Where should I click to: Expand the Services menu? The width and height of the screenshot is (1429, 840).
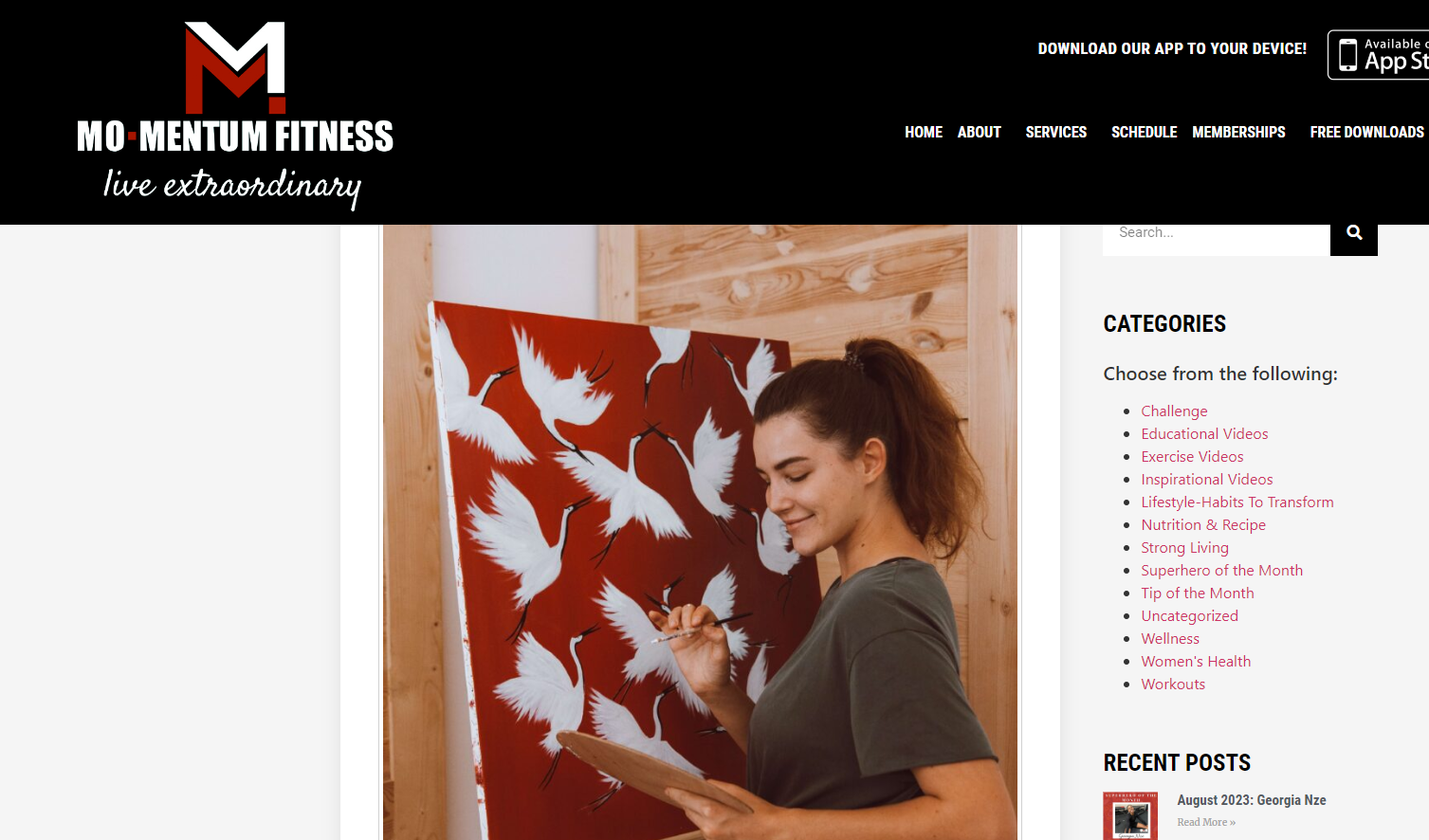click(1056, 132)
